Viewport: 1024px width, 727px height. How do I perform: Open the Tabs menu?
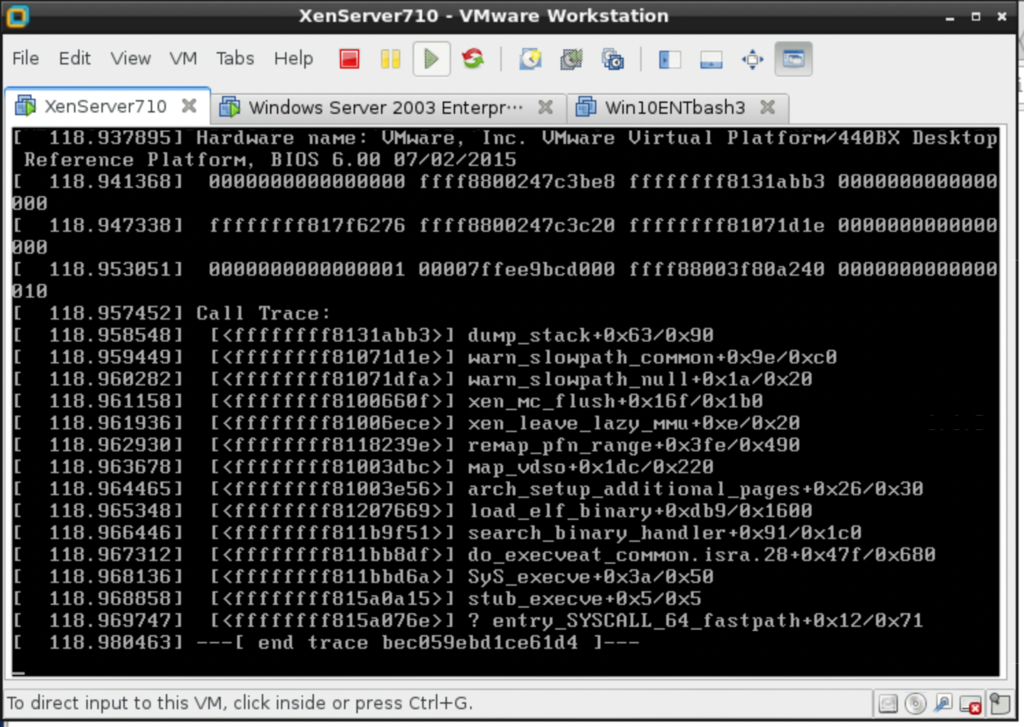[235, 58]
